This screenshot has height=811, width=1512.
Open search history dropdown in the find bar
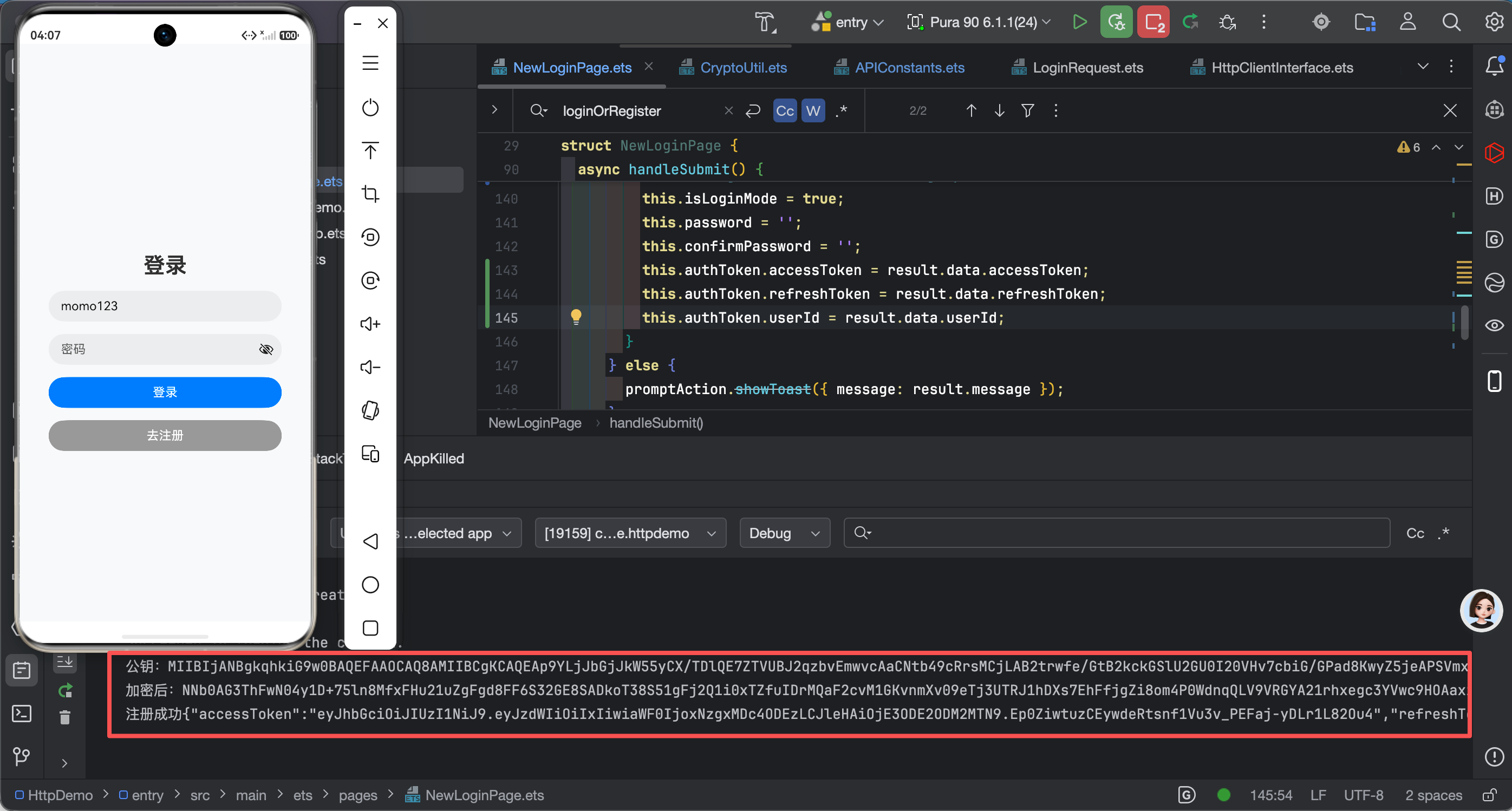[539, 110]
